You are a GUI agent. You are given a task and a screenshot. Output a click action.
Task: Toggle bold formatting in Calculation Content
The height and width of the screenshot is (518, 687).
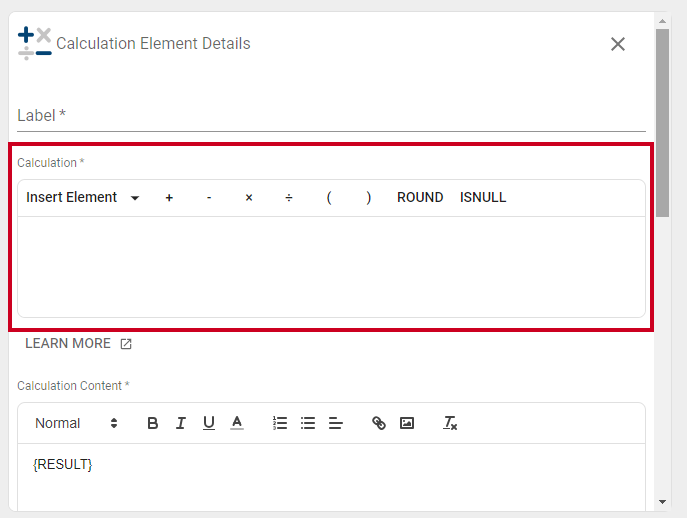(152, 423)
